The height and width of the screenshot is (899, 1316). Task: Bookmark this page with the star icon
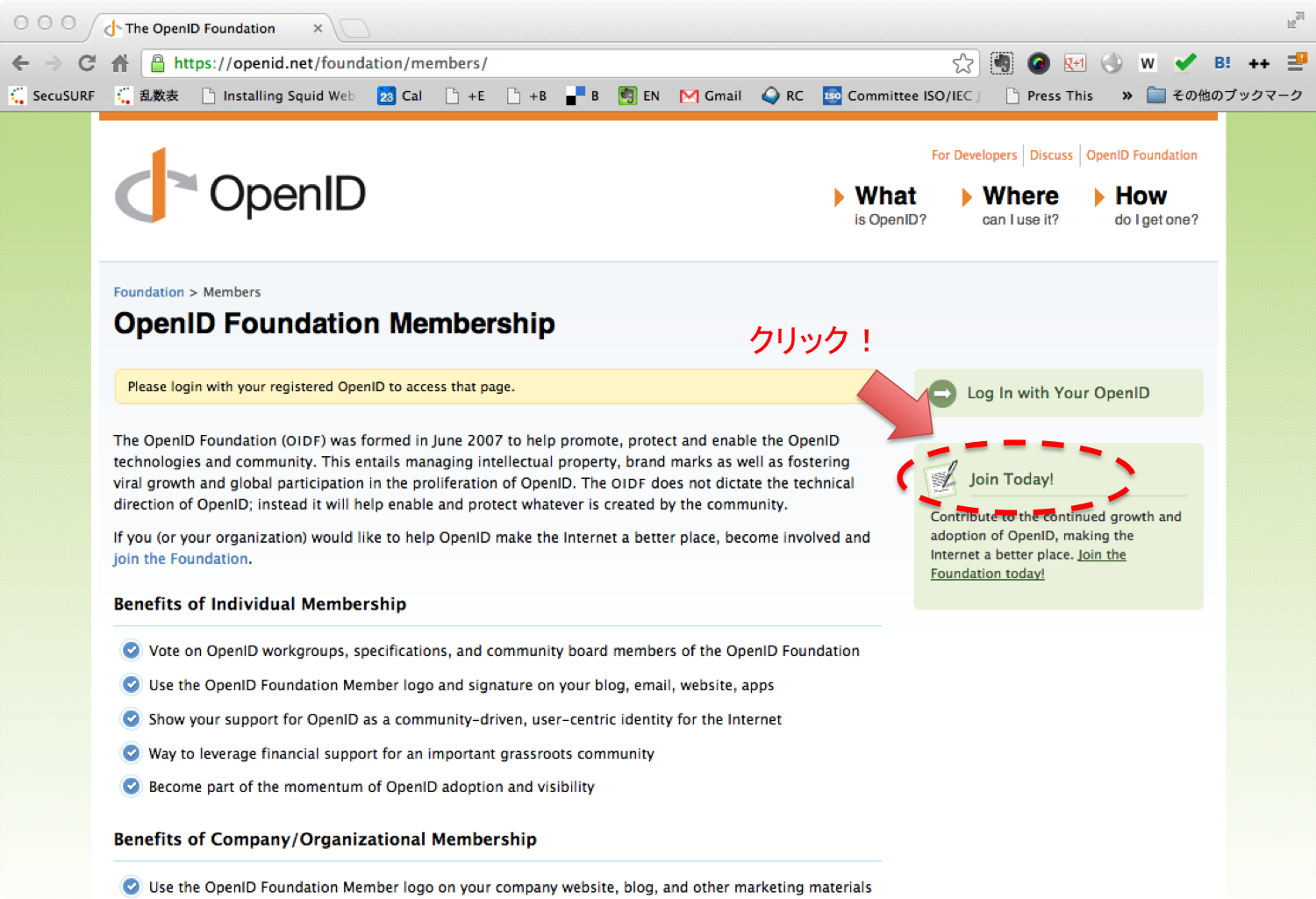pyautogui.click(x=962, y=63)
